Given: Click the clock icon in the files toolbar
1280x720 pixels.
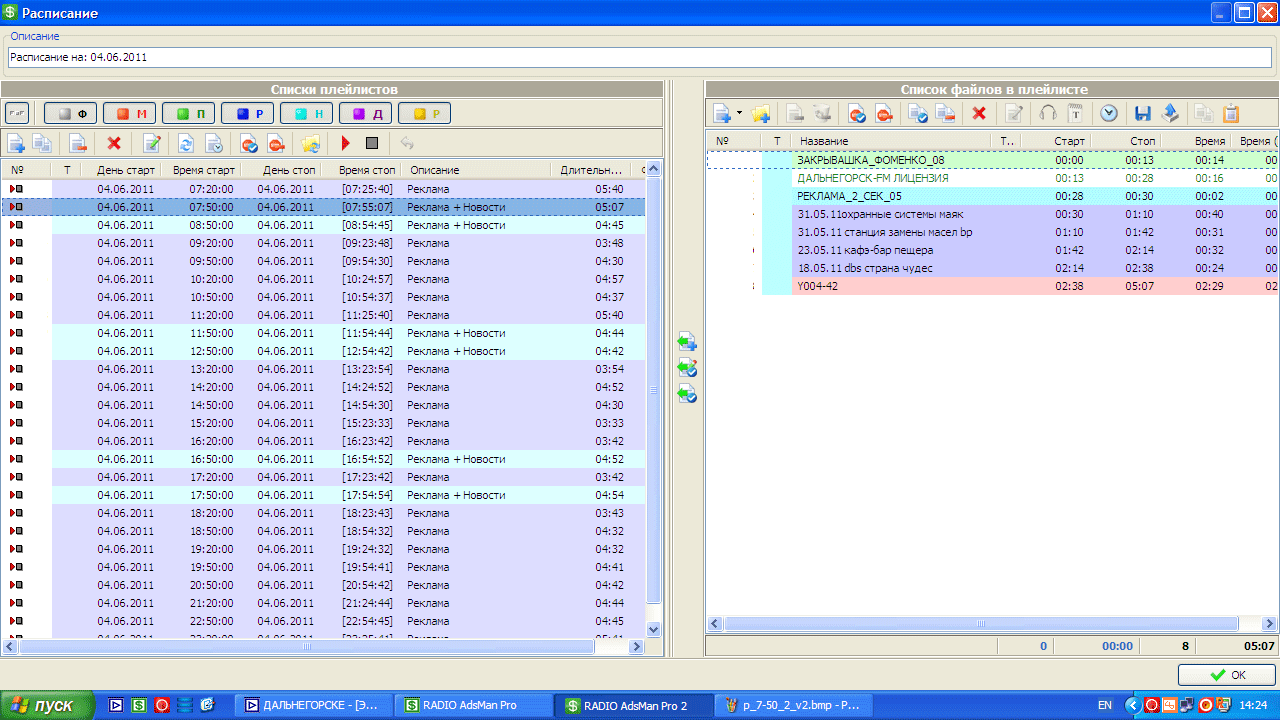Looking at the screenshot, I should tap(1108, 113).
